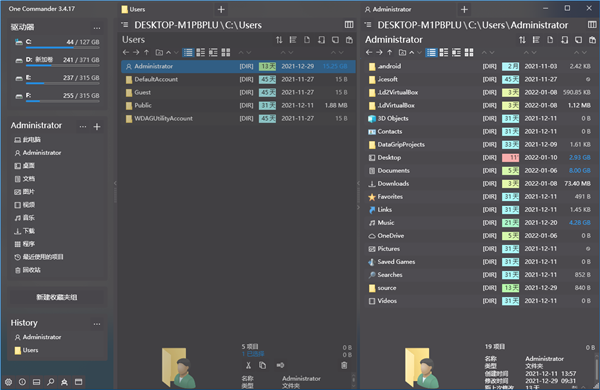Click the panel rows icon beside the info icon
The height and width of the screenshot is (390, 600).
36,382
